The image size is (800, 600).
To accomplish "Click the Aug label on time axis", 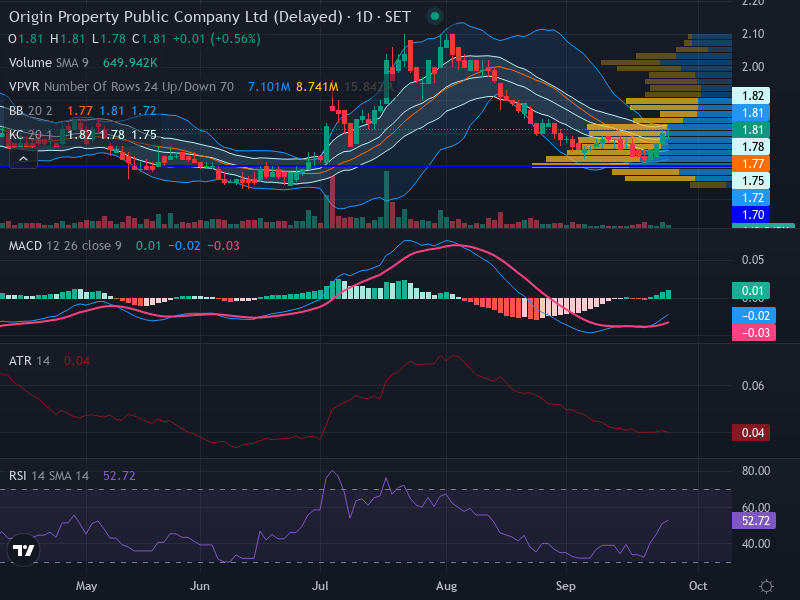I will pyautogui.click(x=446, y=586).
